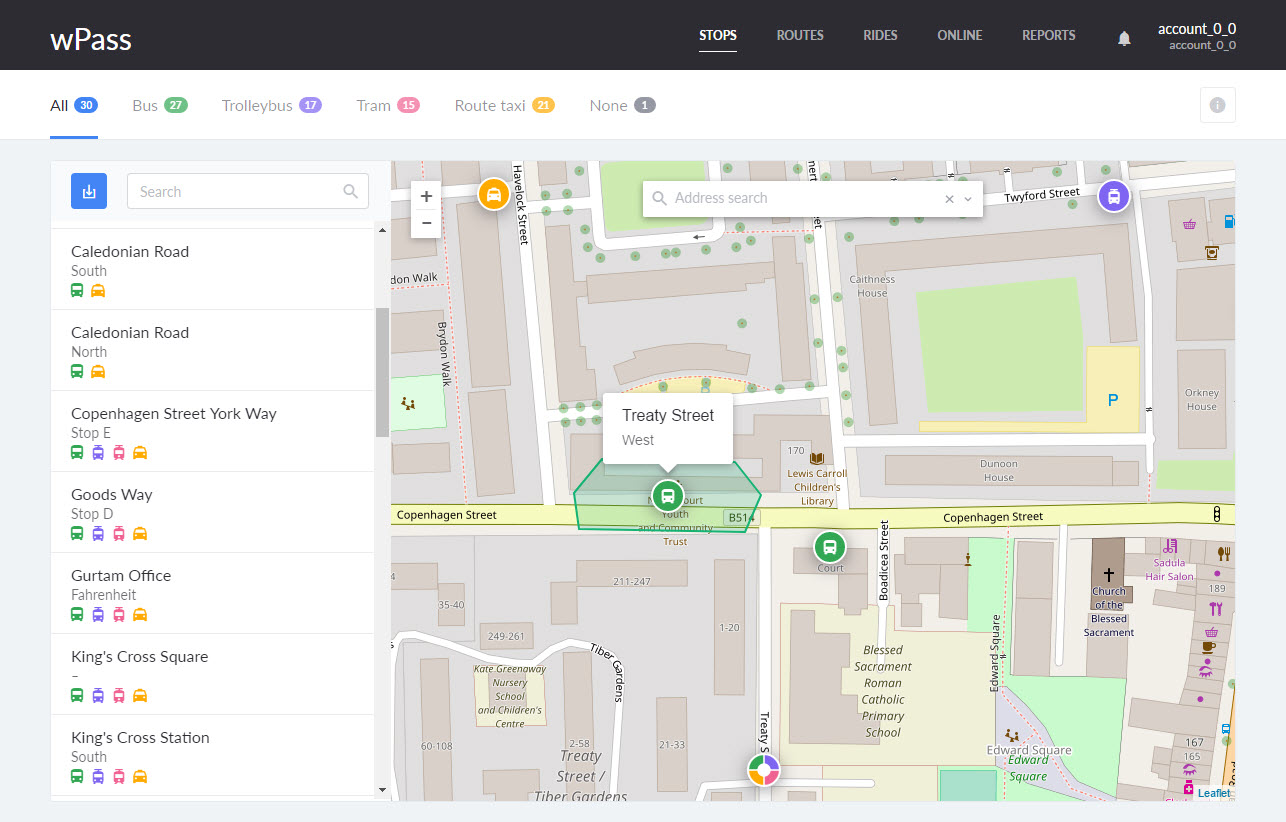Image resolution: width=1286 pixels, height=822 pixels.
Task: Click the notification bell icon
Action: [x=1124, y=38]
